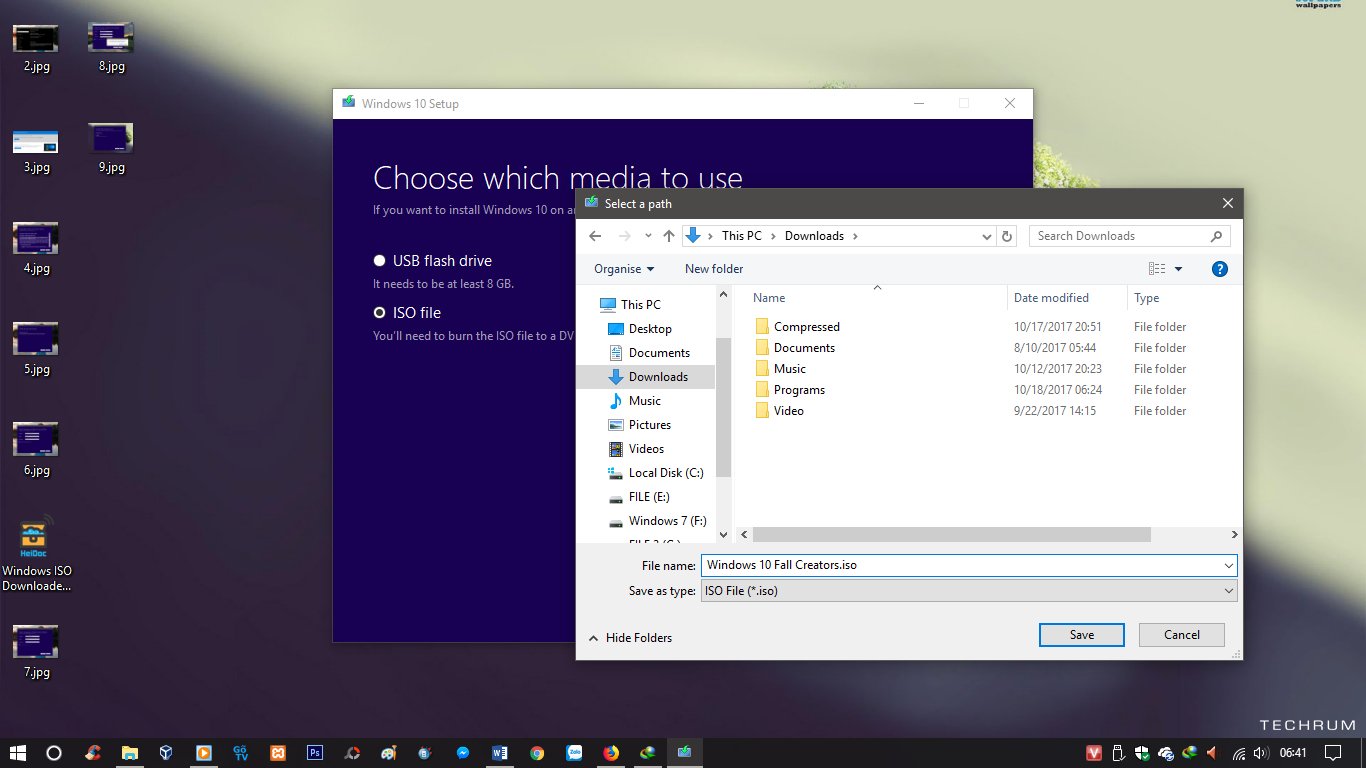Open Wi-Fi network tray icon
This screenshot has width=1366, height=768.
click(x=1239, y=753)
